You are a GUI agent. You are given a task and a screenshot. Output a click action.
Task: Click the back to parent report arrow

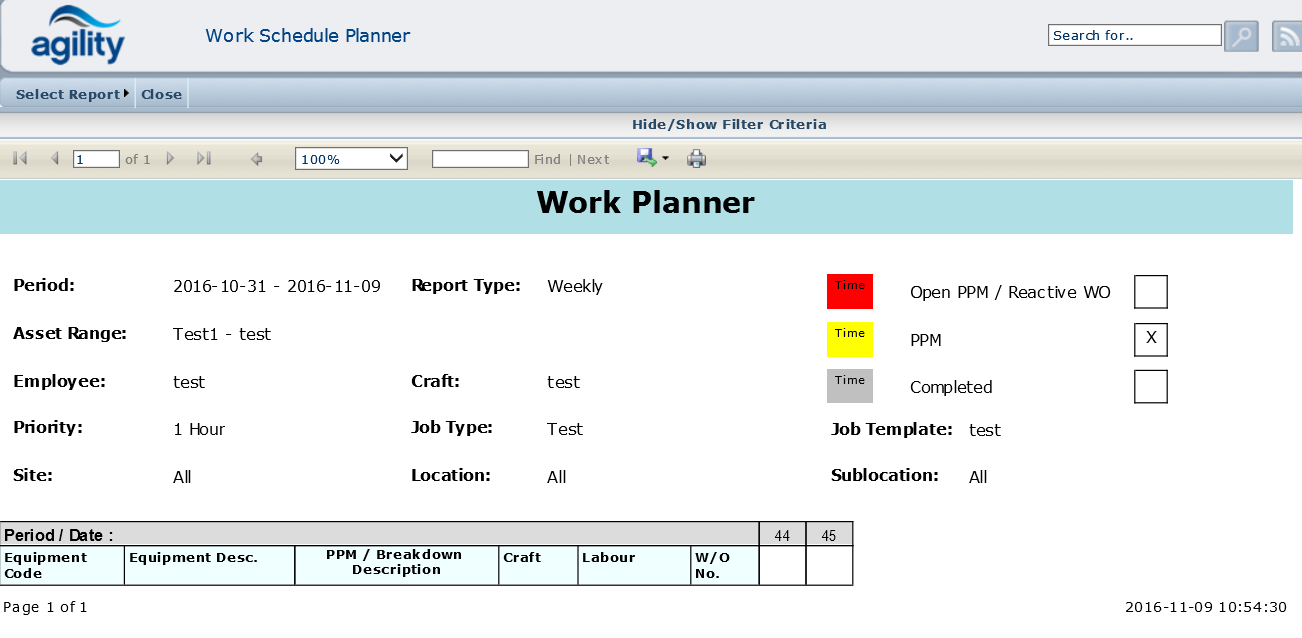coord(257,158)
